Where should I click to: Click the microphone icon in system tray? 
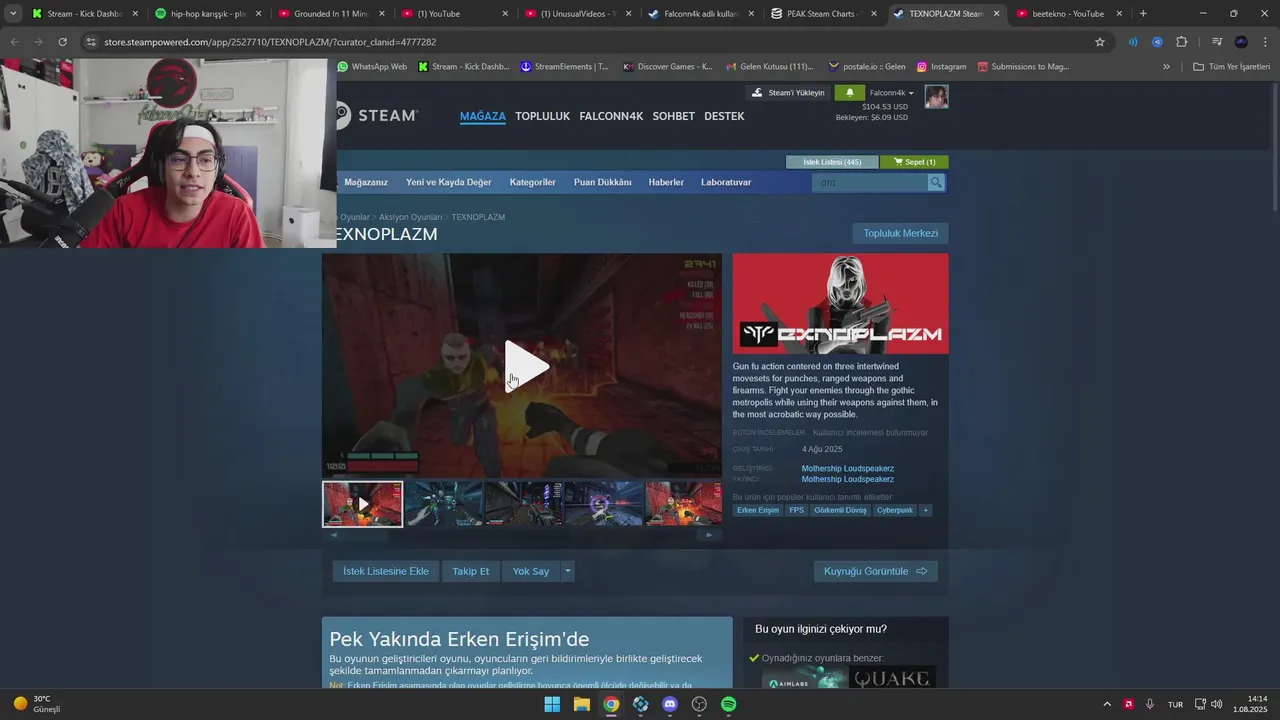[1150, 704]
